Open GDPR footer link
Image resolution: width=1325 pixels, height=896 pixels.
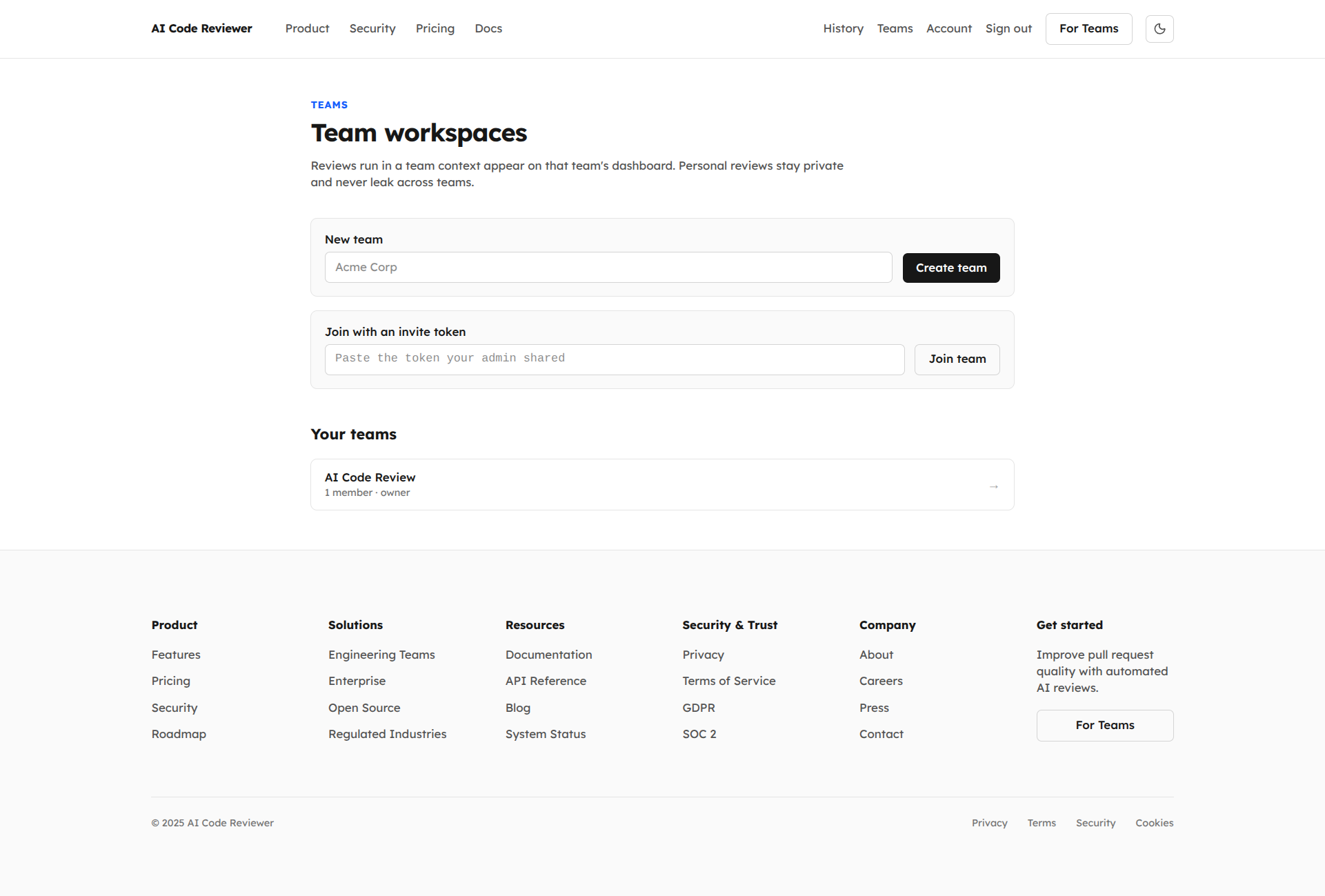point(698,708)
